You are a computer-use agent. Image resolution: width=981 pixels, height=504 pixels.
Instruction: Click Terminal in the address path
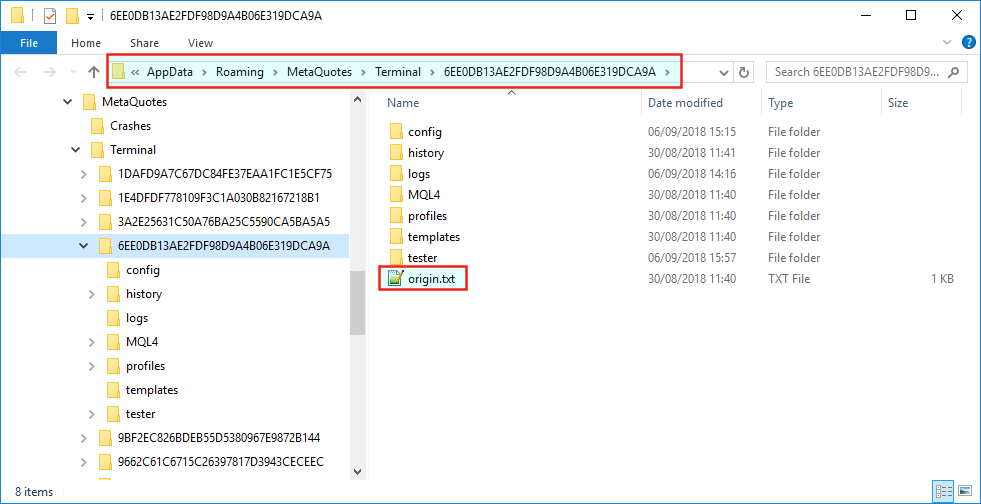(398, 72)
